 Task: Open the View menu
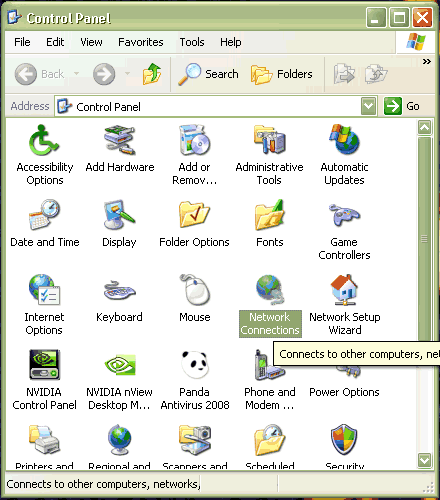tap(91, 42)
